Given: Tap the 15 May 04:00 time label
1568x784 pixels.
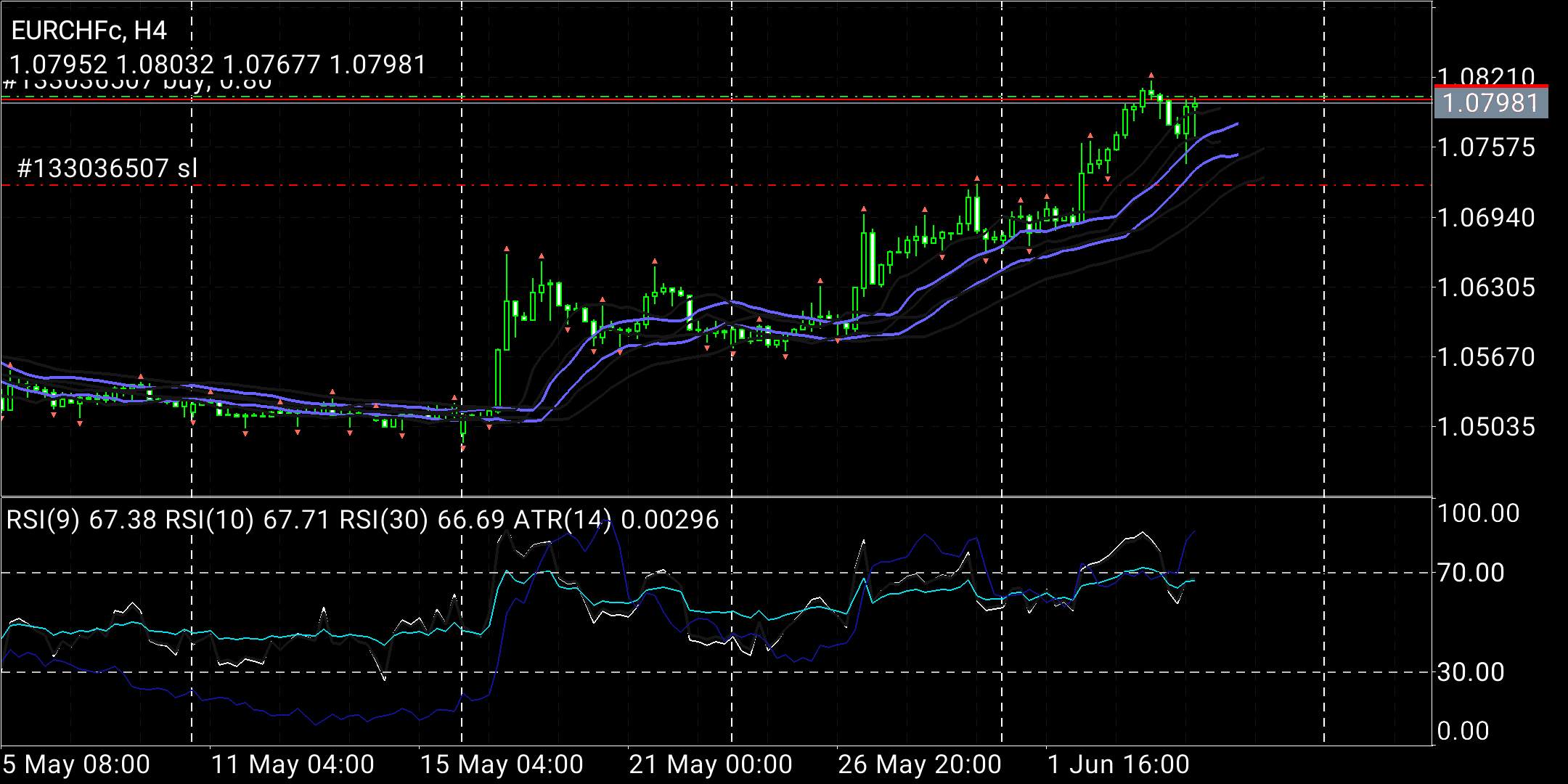Looking at the screenshot, I should (502, 764).
